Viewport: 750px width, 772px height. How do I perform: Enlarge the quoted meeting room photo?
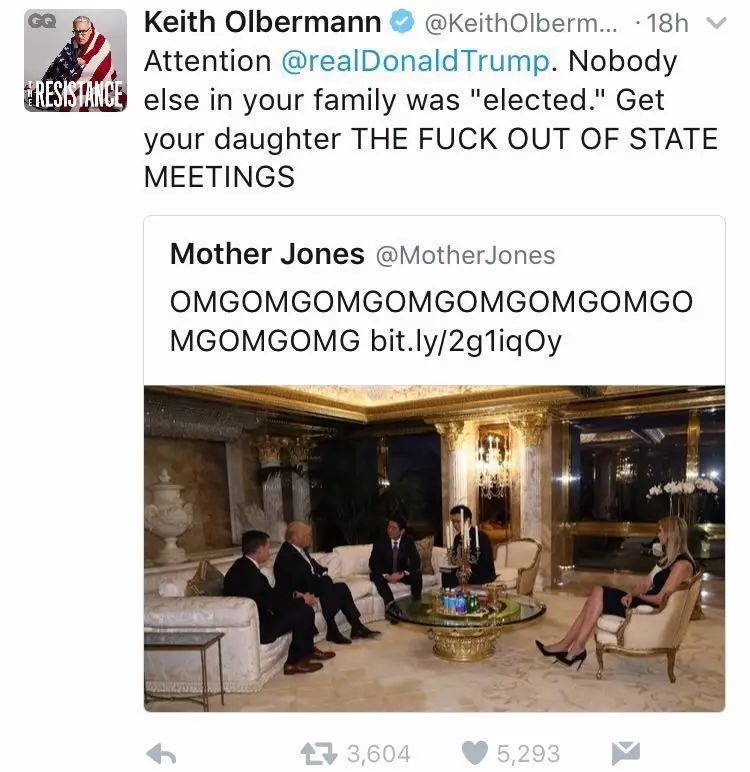pyautogui.click(x=434, y=548)
